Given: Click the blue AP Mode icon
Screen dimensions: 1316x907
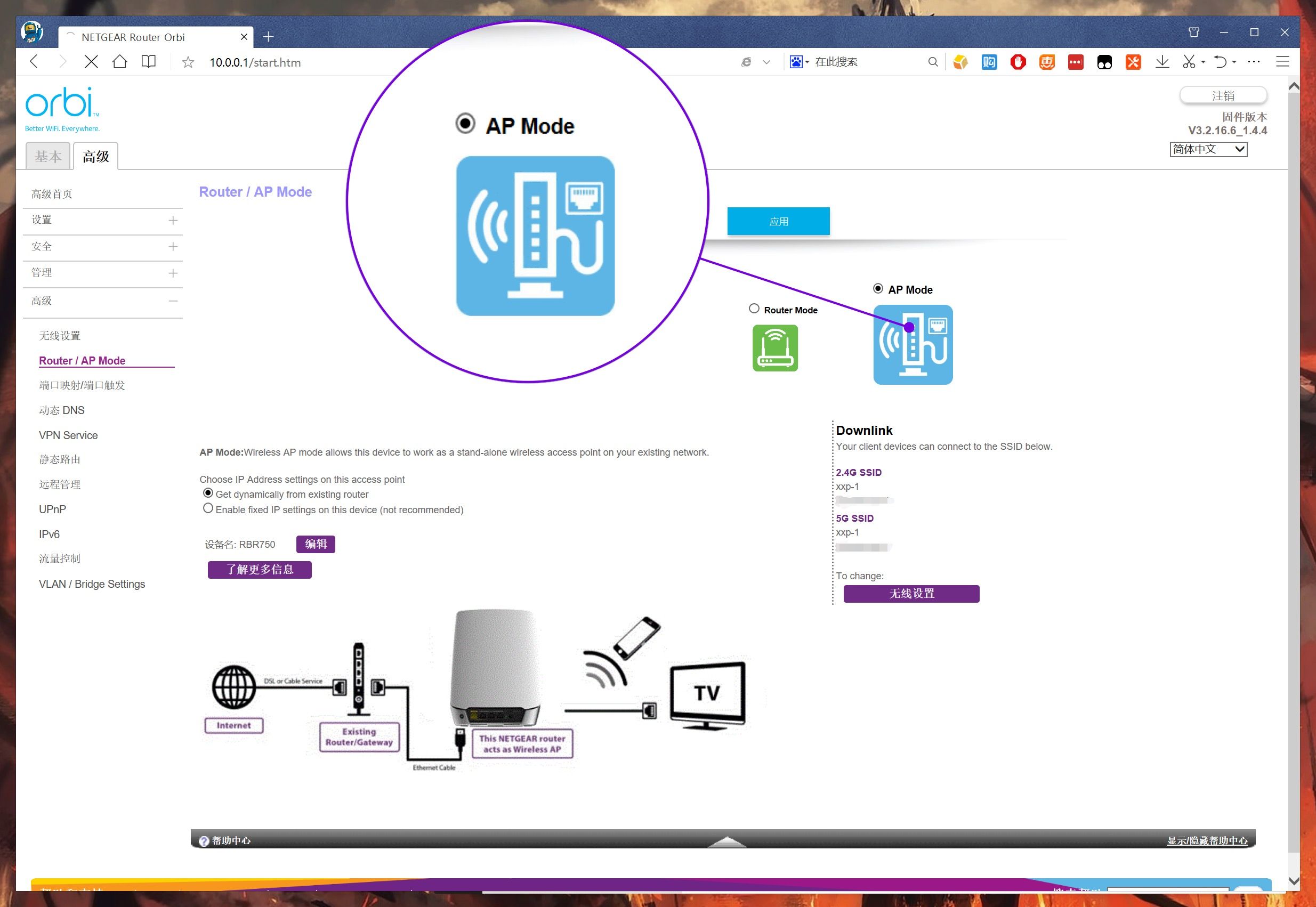Looking at the screenshot, I should click(913, 344).
